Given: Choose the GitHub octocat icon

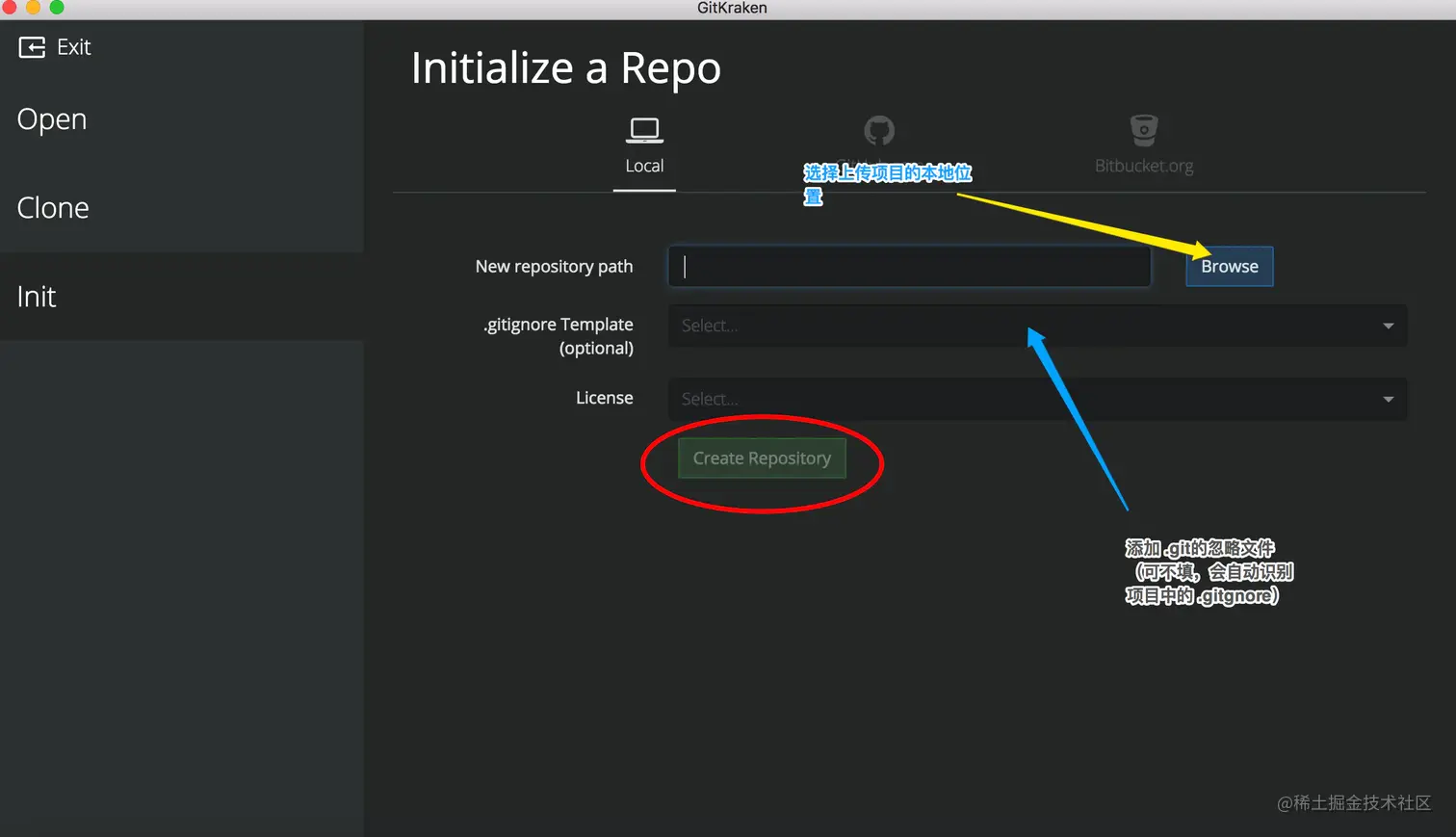Looking at the screenshot, I should 878,130.
